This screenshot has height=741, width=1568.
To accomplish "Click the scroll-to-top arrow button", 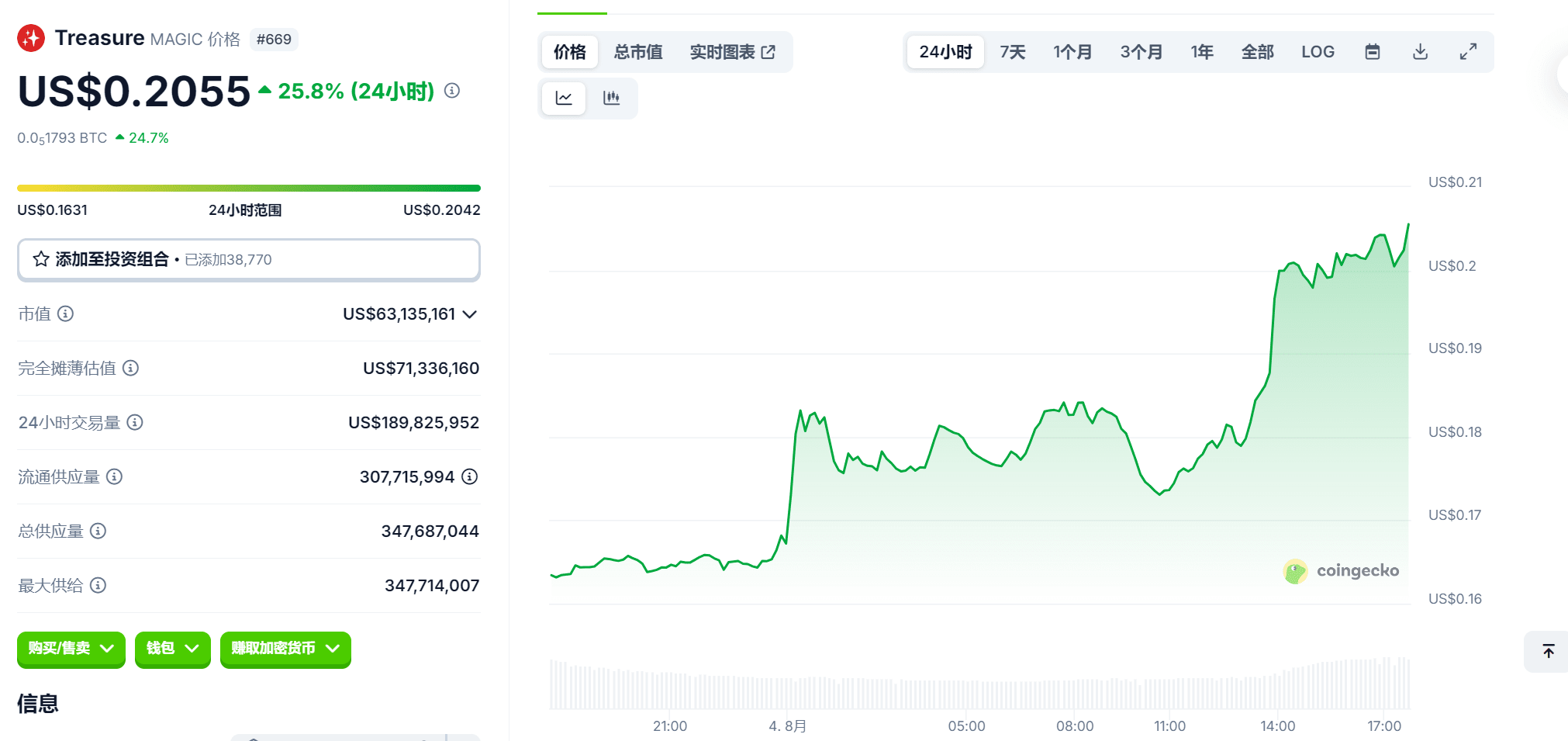I will click(x=1548, y=651).
